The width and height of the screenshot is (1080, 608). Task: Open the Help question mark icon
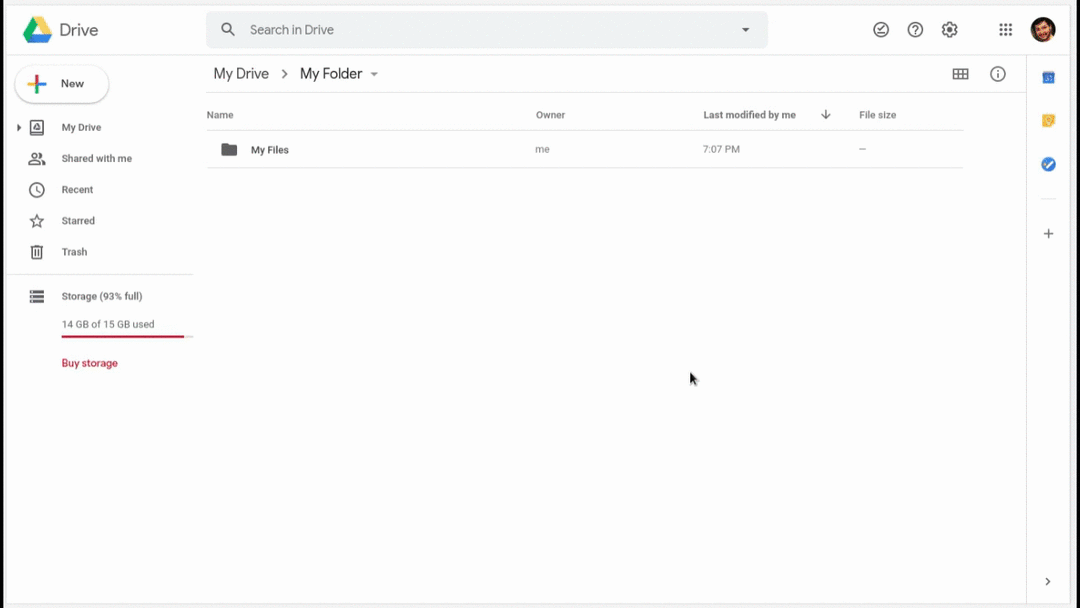[x=915, y=30]
